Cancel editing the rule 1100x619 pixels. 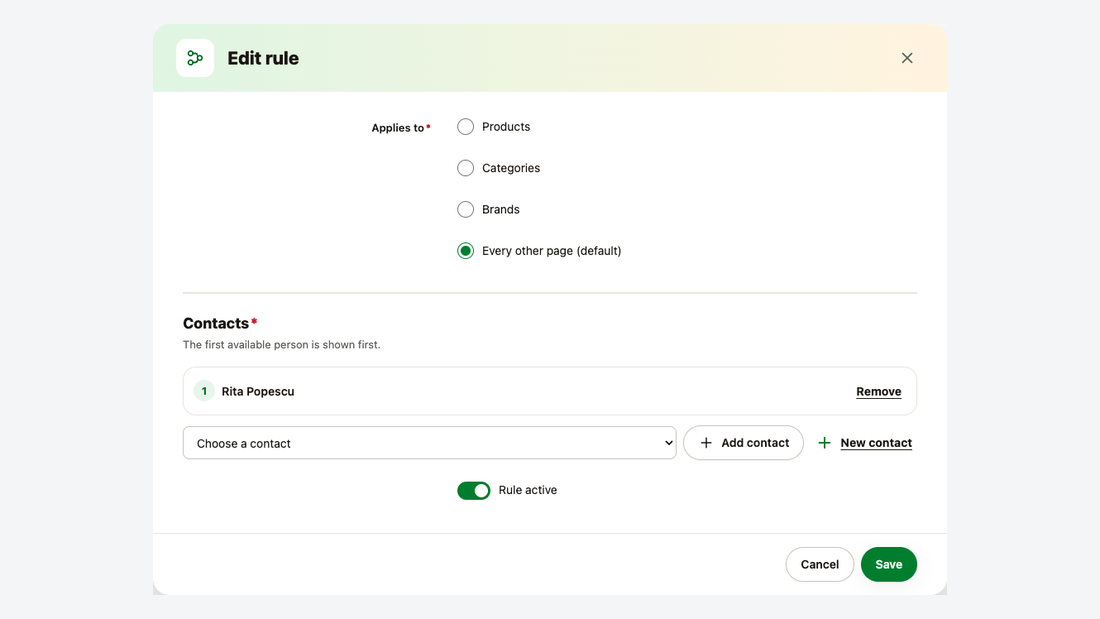[819, 564]
